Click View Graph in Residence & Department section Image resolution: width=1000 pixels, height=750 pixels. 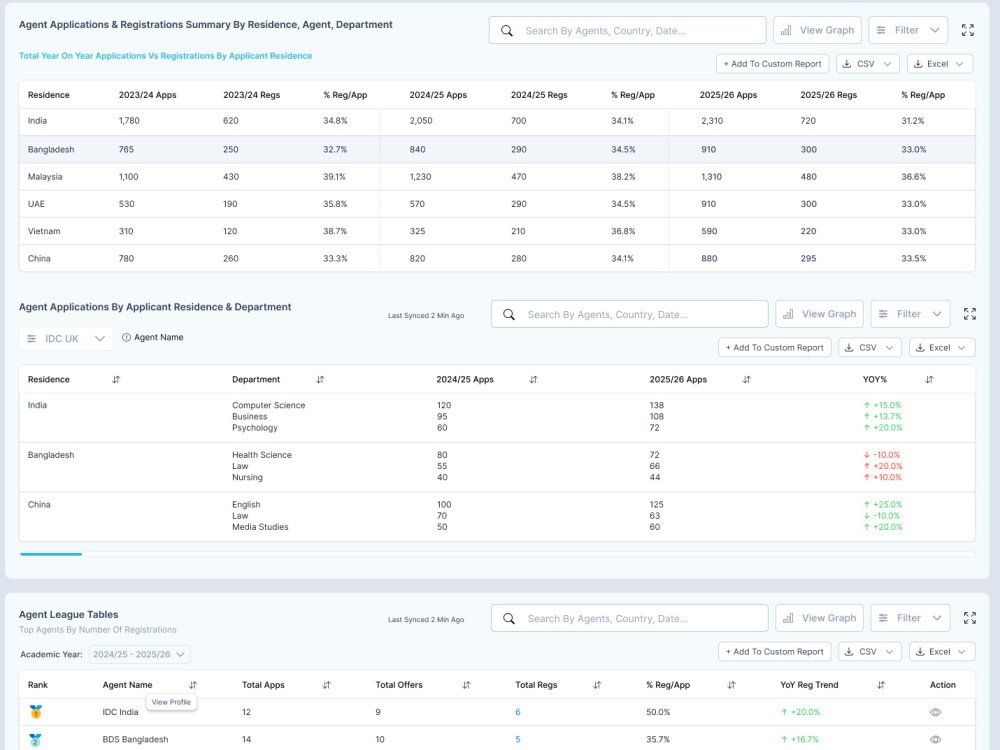pyautogui.click(x=820, y=314)
